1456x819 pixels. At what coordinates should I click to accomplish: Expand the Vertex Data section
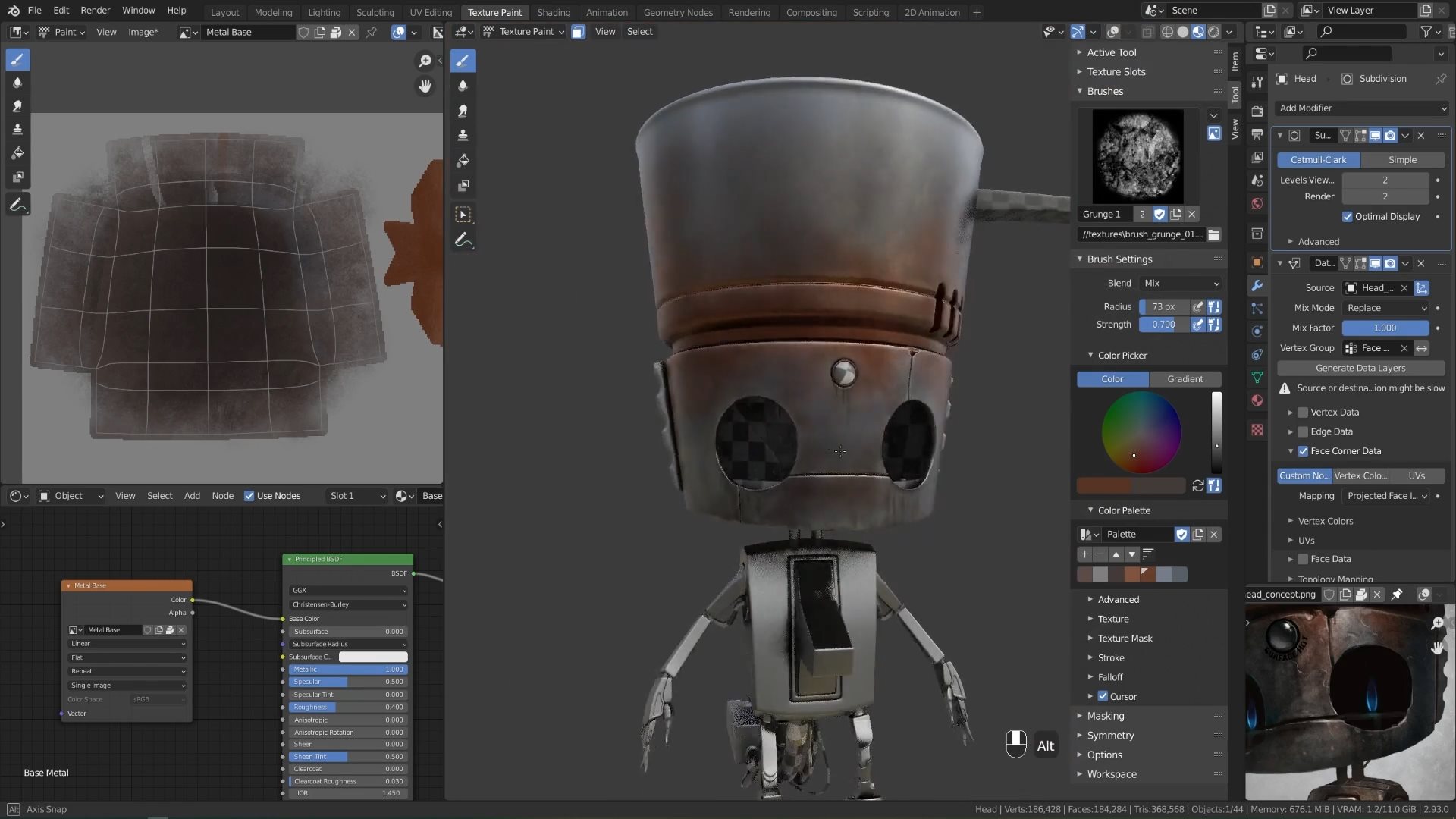tap(1291, 412)
